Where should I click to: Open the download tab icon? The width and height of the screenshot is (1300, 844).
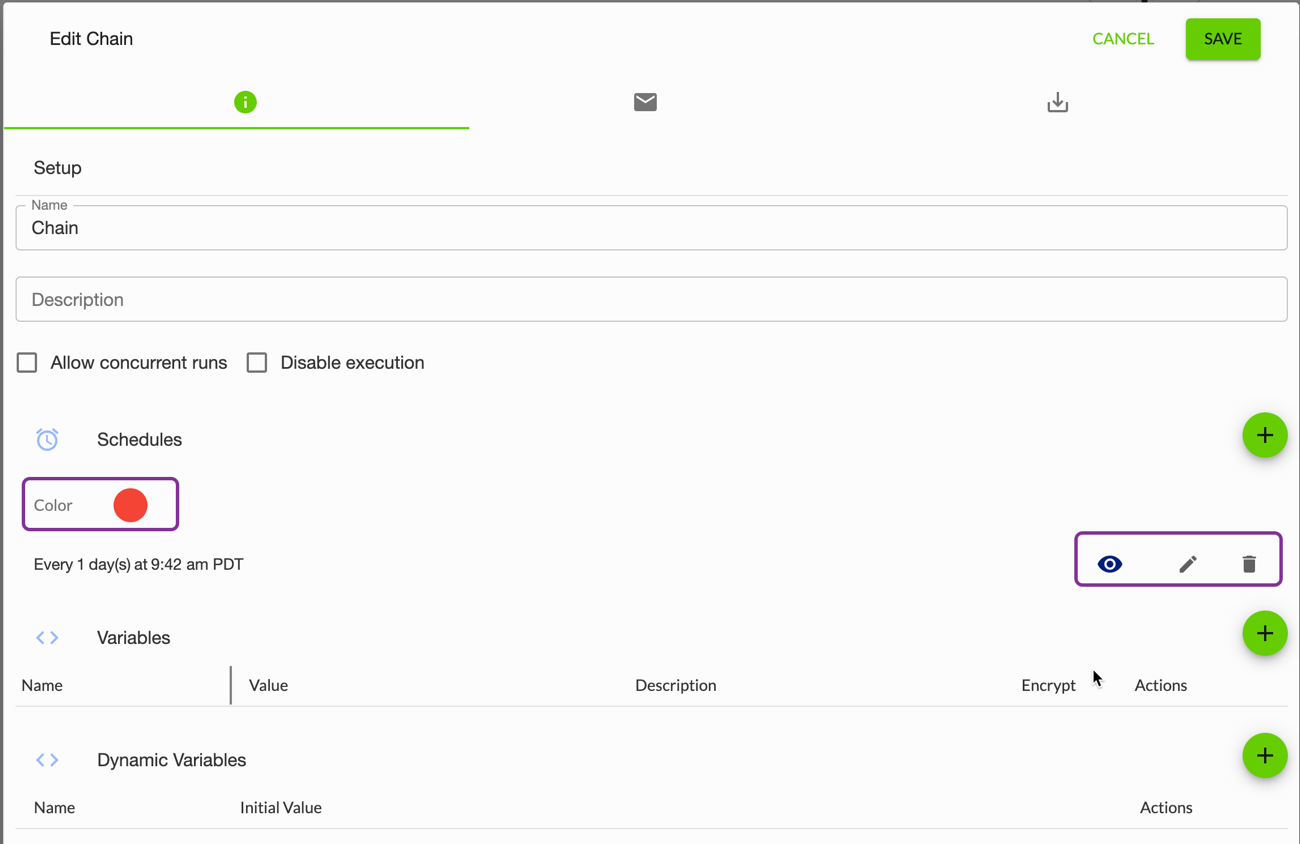point(1057,102)
